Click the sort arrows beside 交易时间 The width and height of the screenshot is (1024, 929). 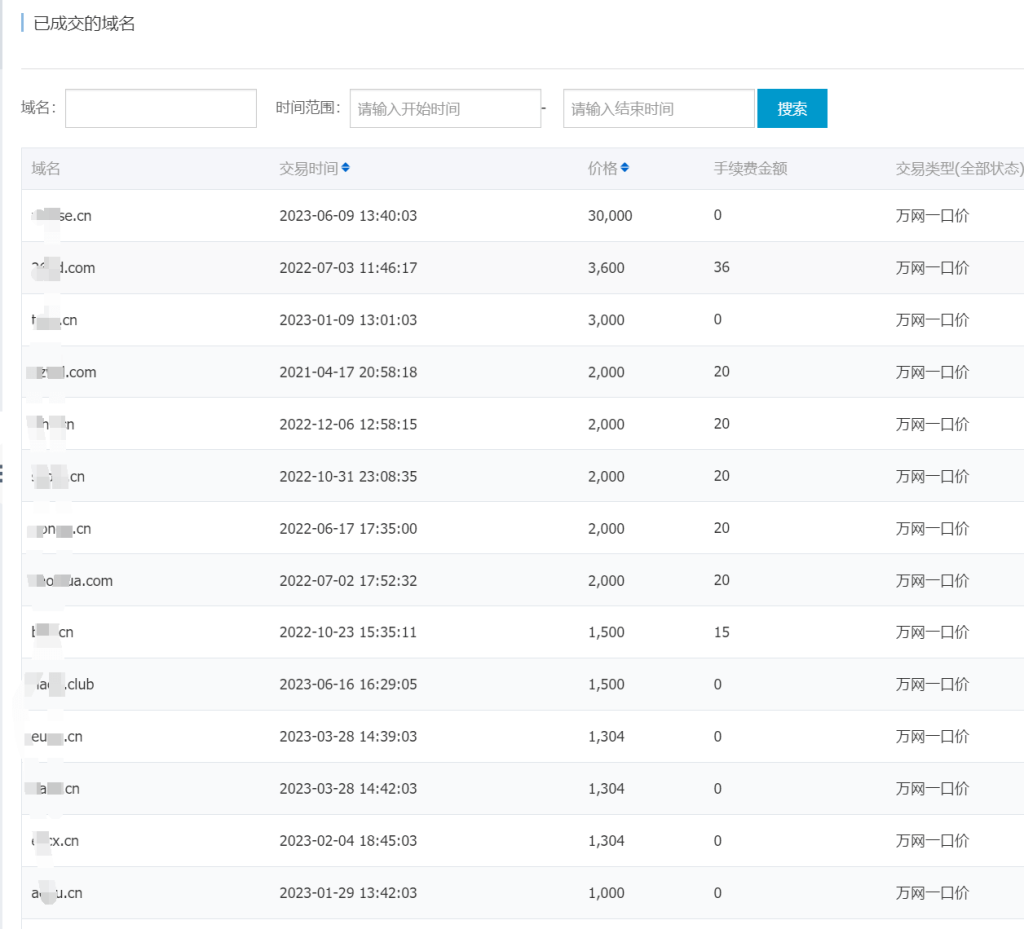tap(345, 168)
